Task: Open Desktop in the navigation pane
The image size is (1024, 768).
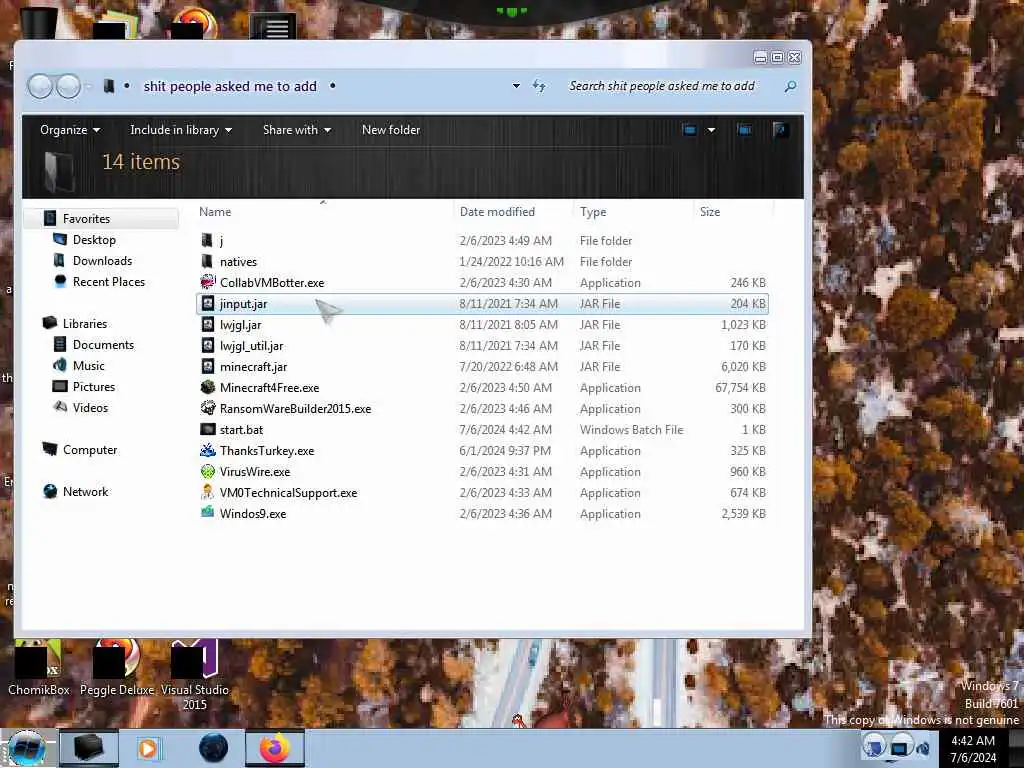Action: click(94, 240)
